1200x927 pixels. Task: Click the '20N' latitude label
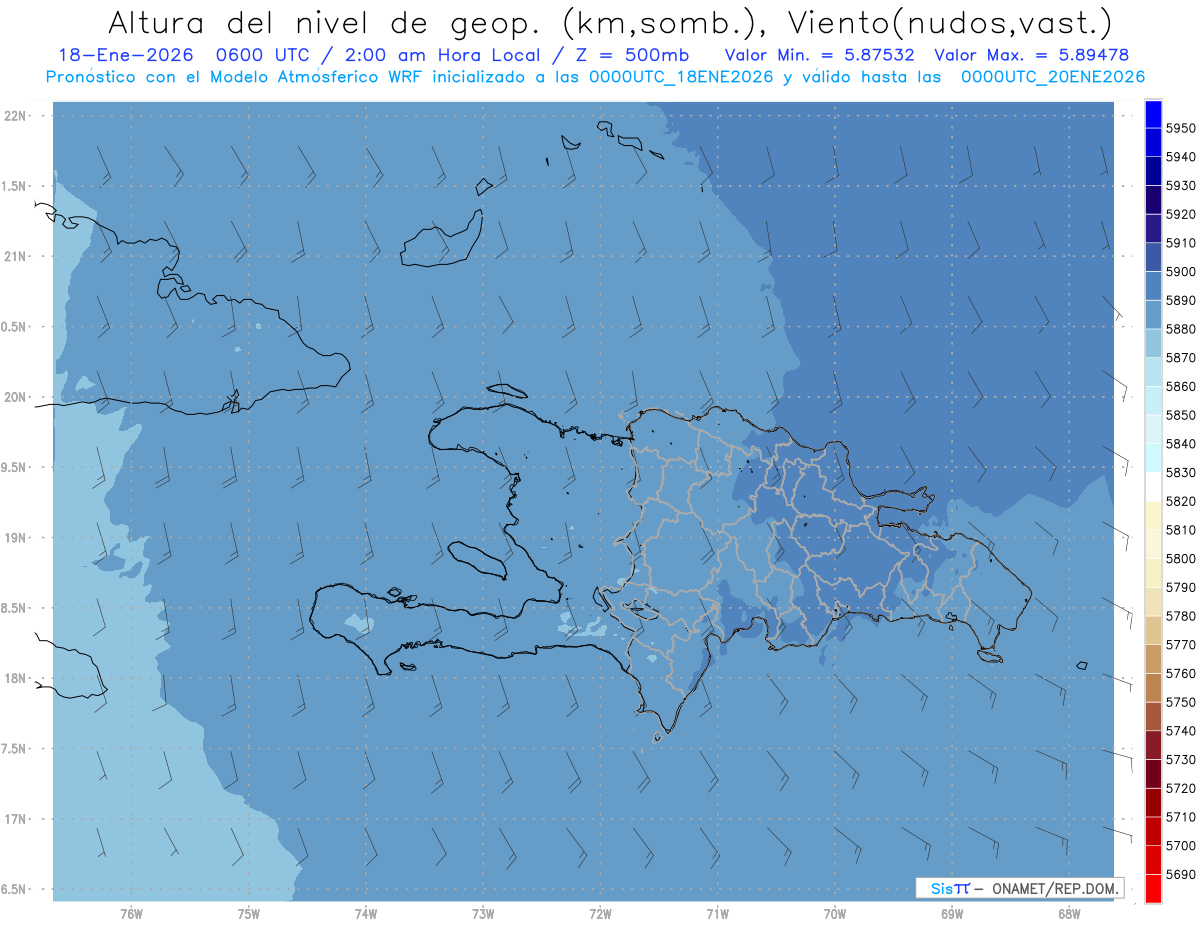(16, 397)
